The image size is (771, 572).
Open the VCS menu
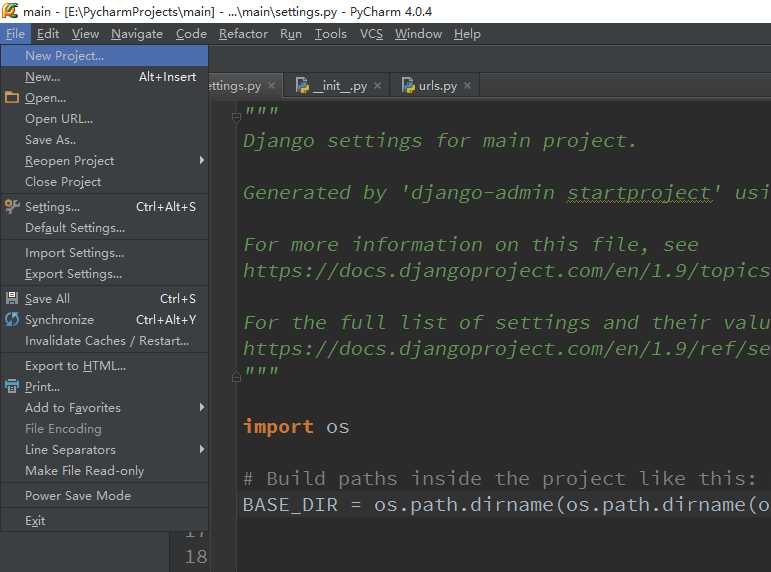click(371, 34)
